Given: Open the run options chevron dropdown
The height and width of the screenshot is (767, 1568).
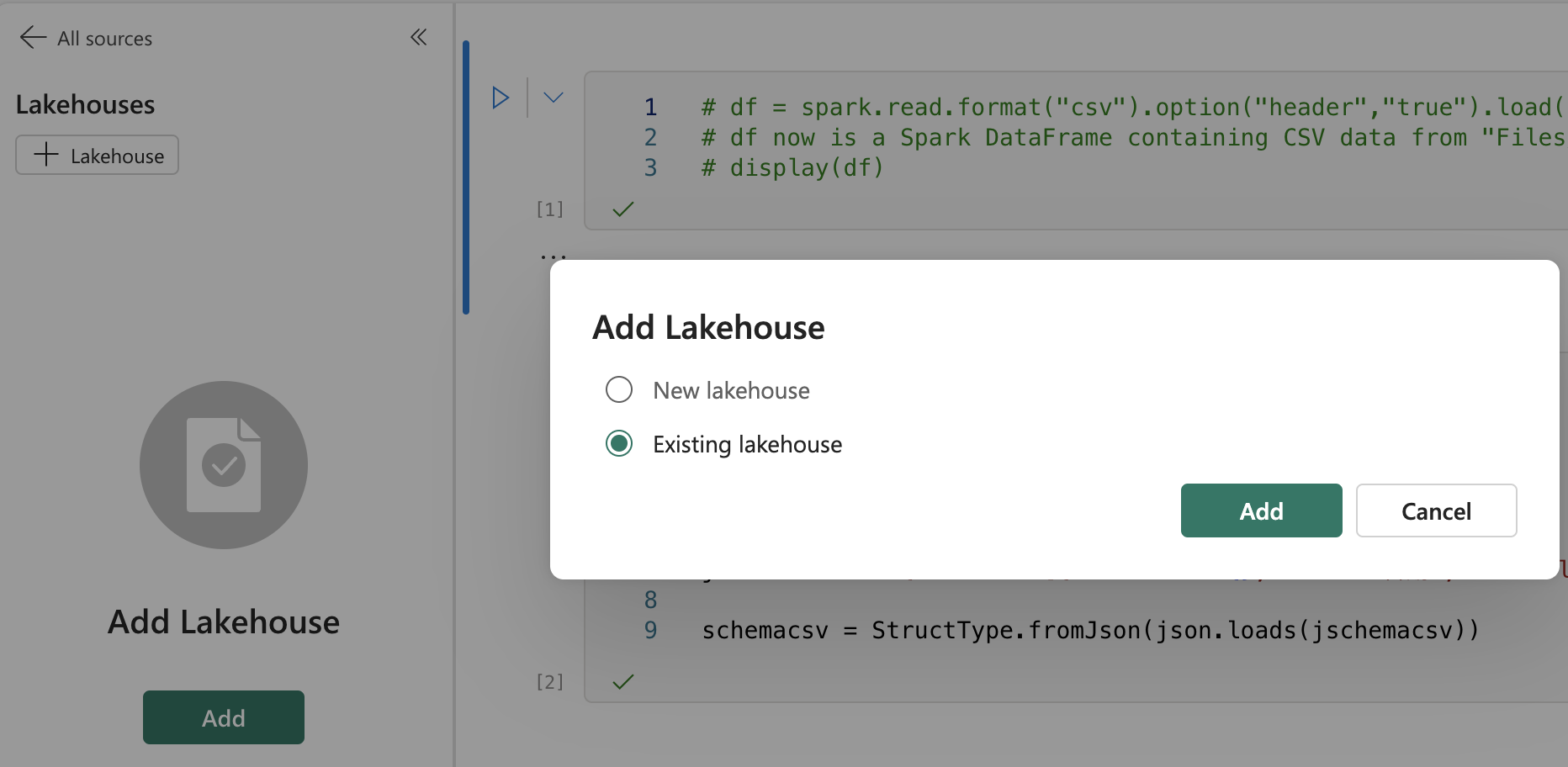Looking at the screenshot, I should pos(553,98).
